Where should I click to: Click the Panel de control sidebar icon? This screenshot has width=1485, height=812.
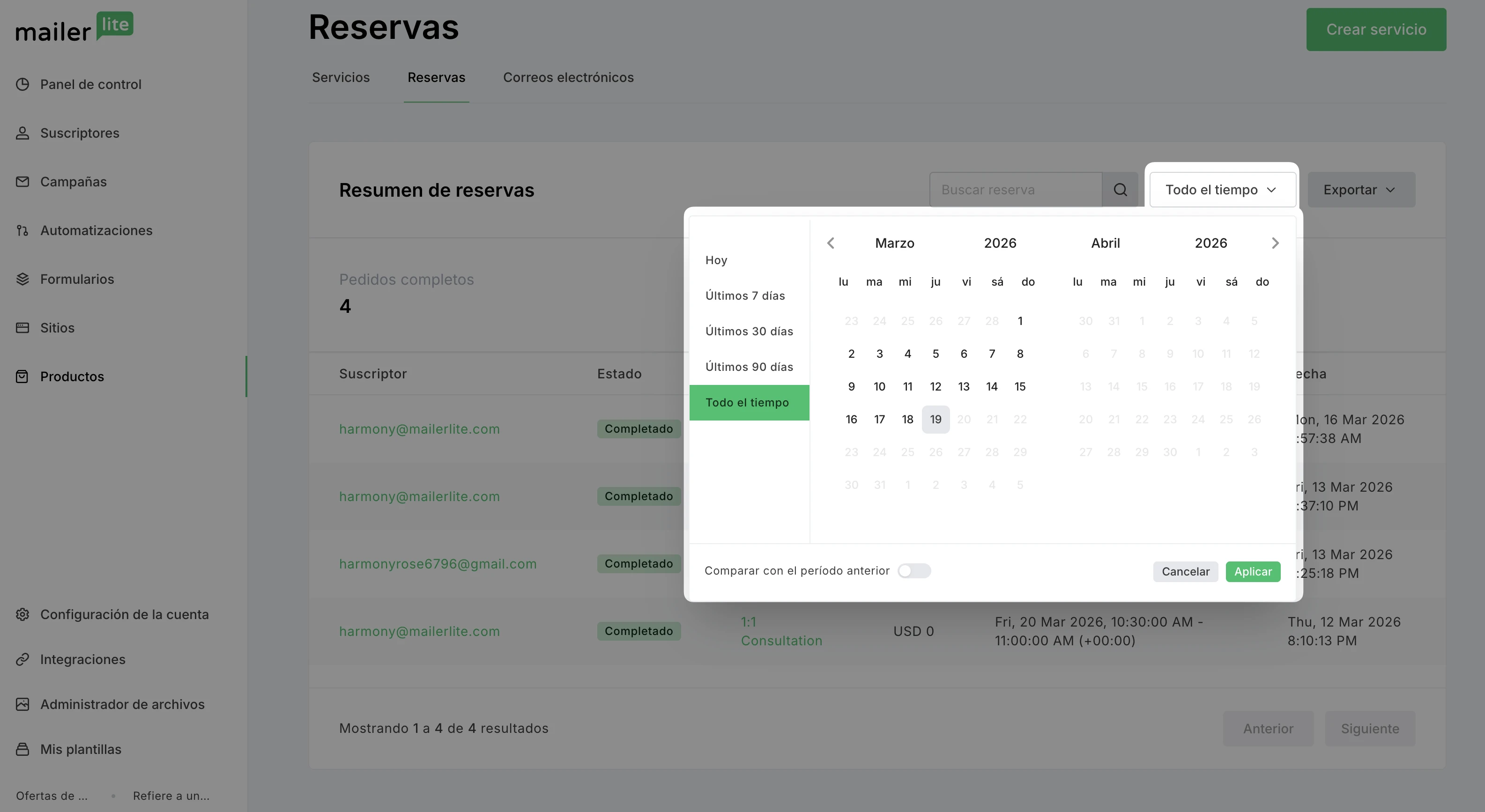(22, 84)
